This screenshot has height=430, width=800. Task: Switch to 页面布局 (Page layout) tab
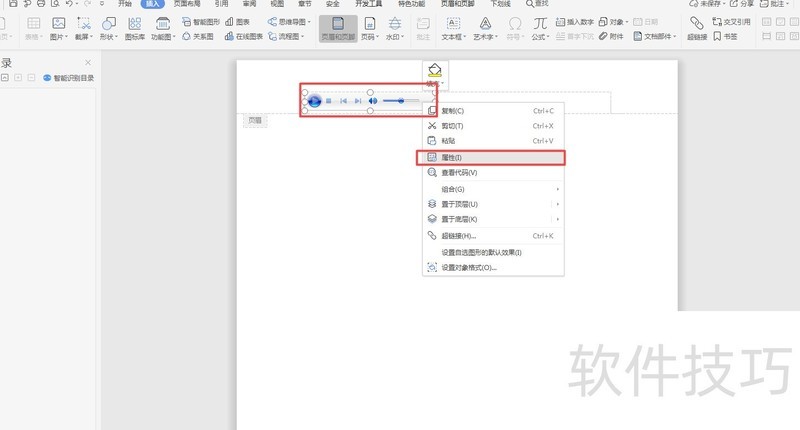pos(187,4)
